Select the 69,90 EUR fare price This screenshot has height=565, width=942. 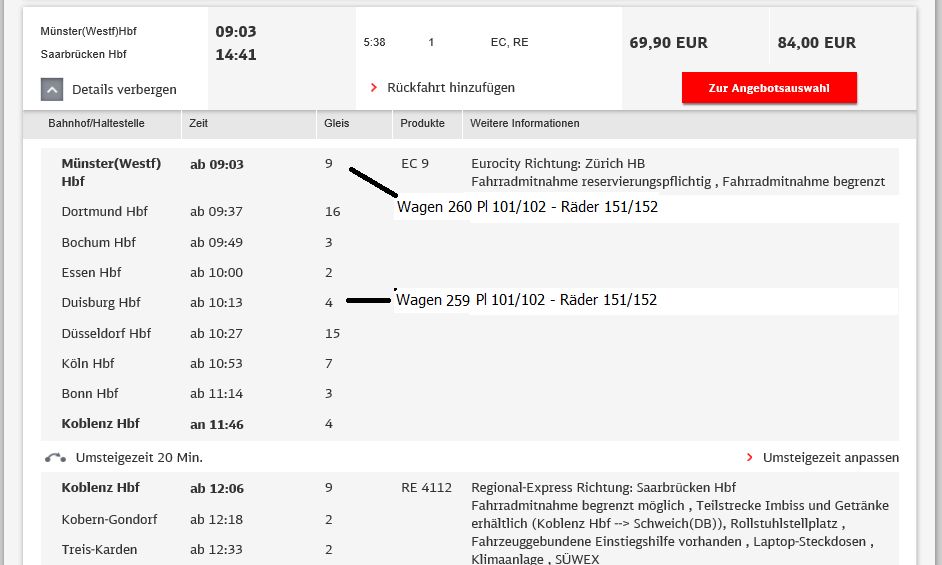[668, 43]
